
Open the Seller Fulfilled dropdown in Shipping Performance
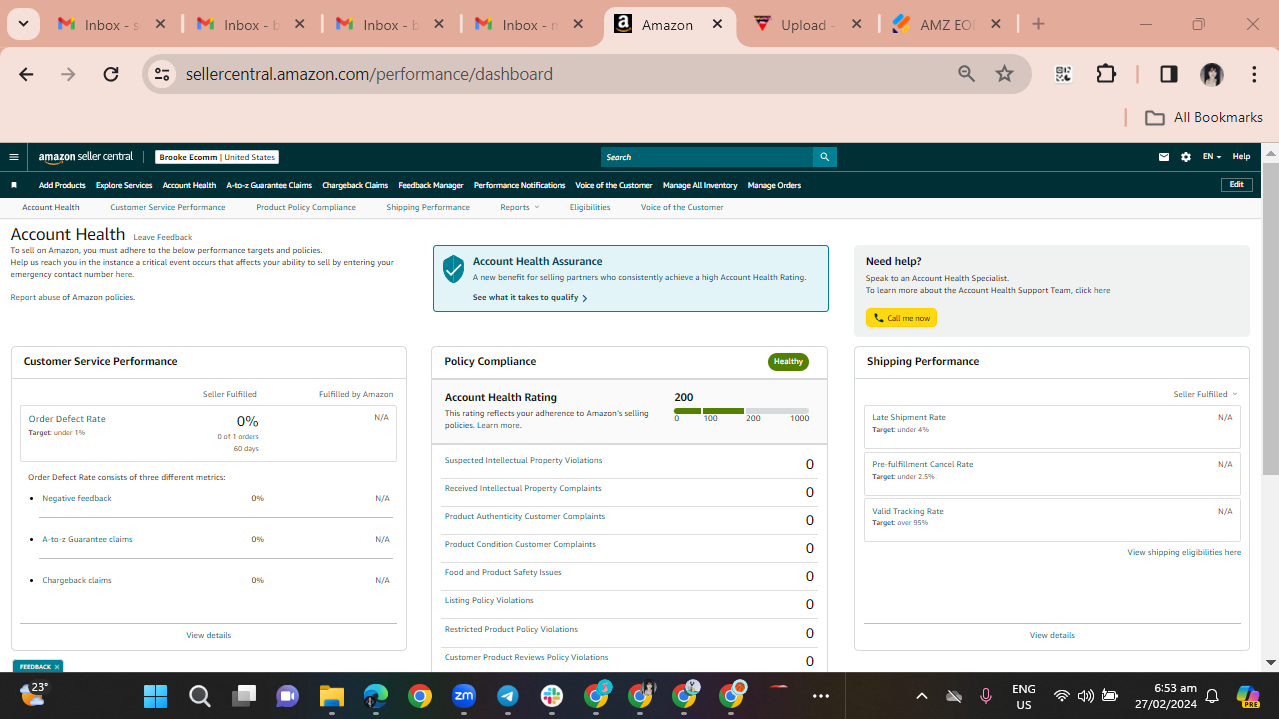tap(1205, 394)
